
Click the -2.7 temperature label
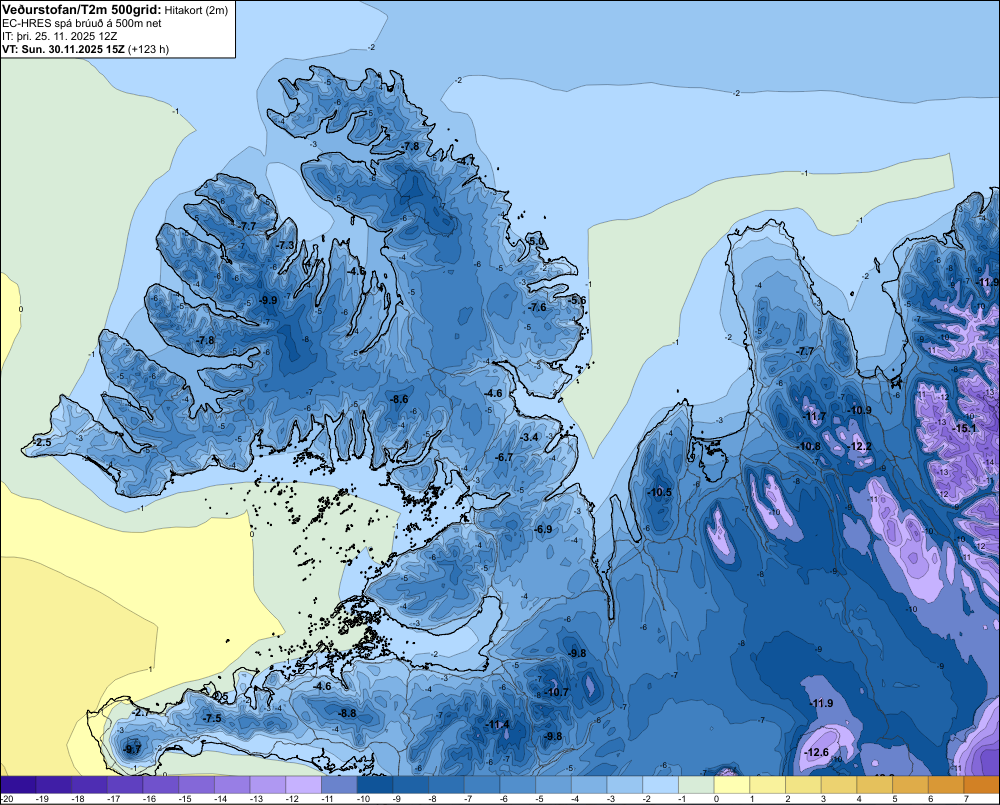[x=141, y=713]
